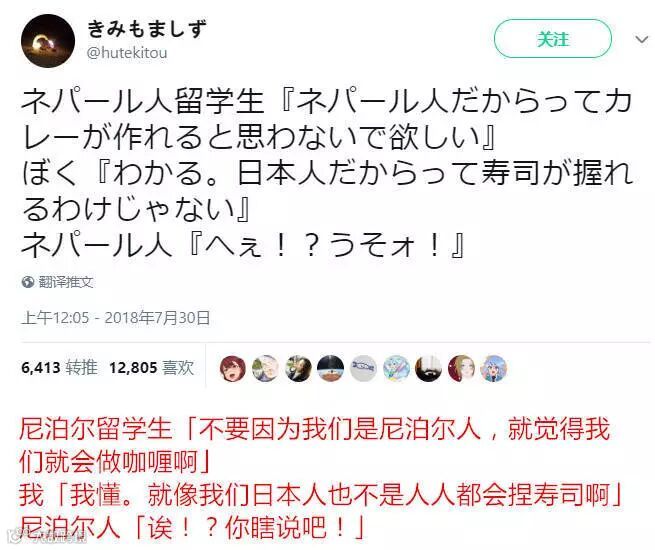This screenshot has height=550, width=655.
Task: View the 6,413 转推 retweets list
Action: click(59, 368)
